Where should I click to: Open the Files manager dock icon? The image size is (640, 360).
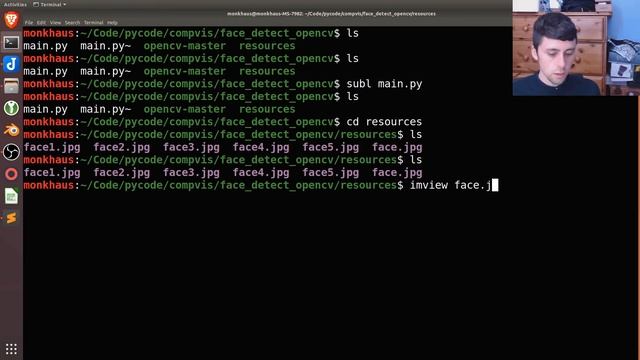[11, 86]
